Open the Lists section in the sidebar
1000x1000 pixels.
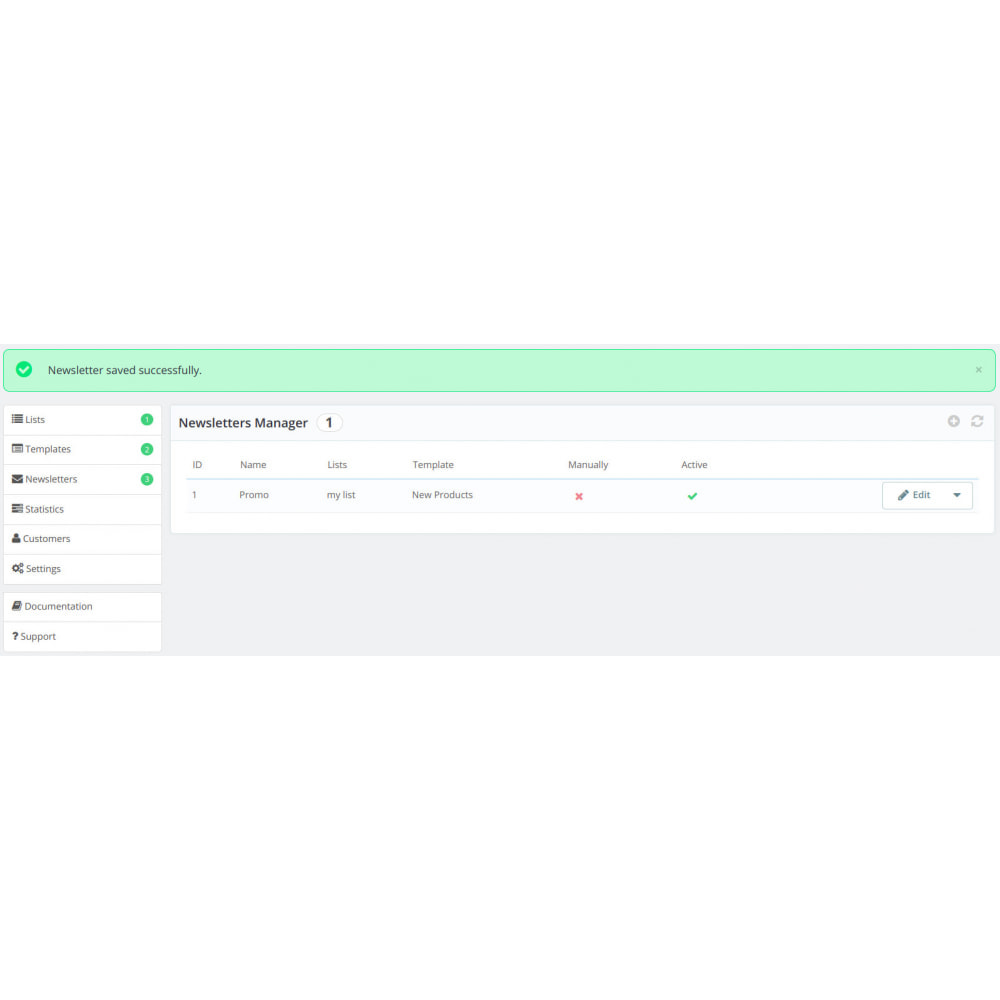tap(35, 420)
